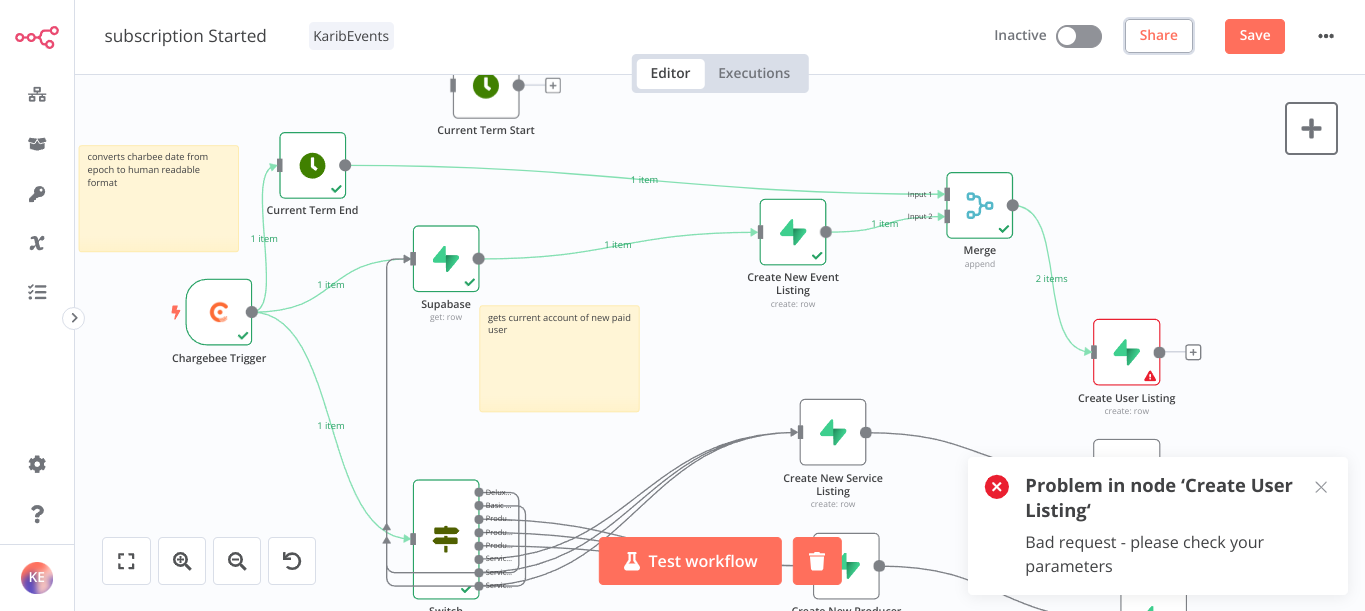
Task: Open the templates box icon
Action: pyautogui.click(x=37, y=144)
